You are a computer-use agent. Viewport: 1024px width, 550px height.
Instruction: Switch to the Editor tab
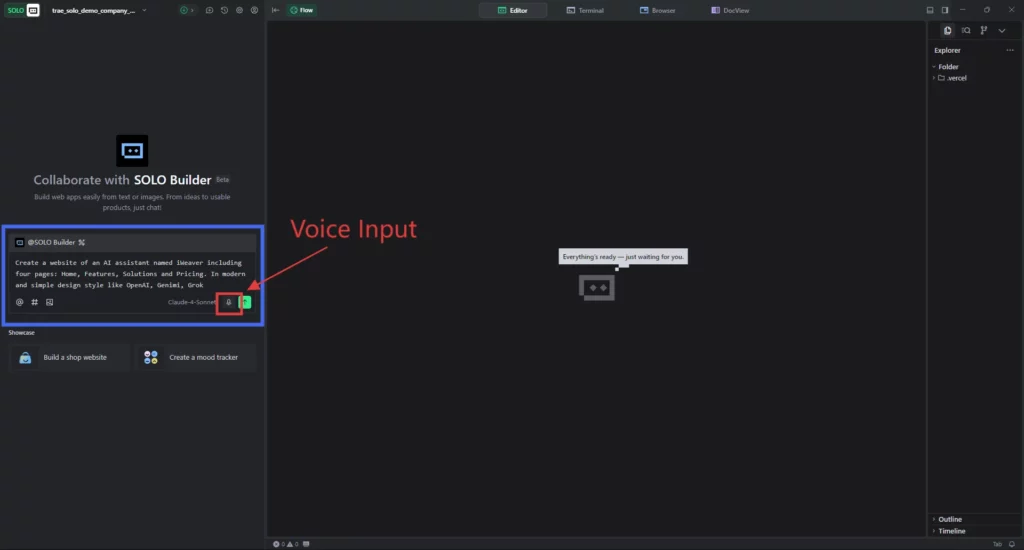point(513,10)
